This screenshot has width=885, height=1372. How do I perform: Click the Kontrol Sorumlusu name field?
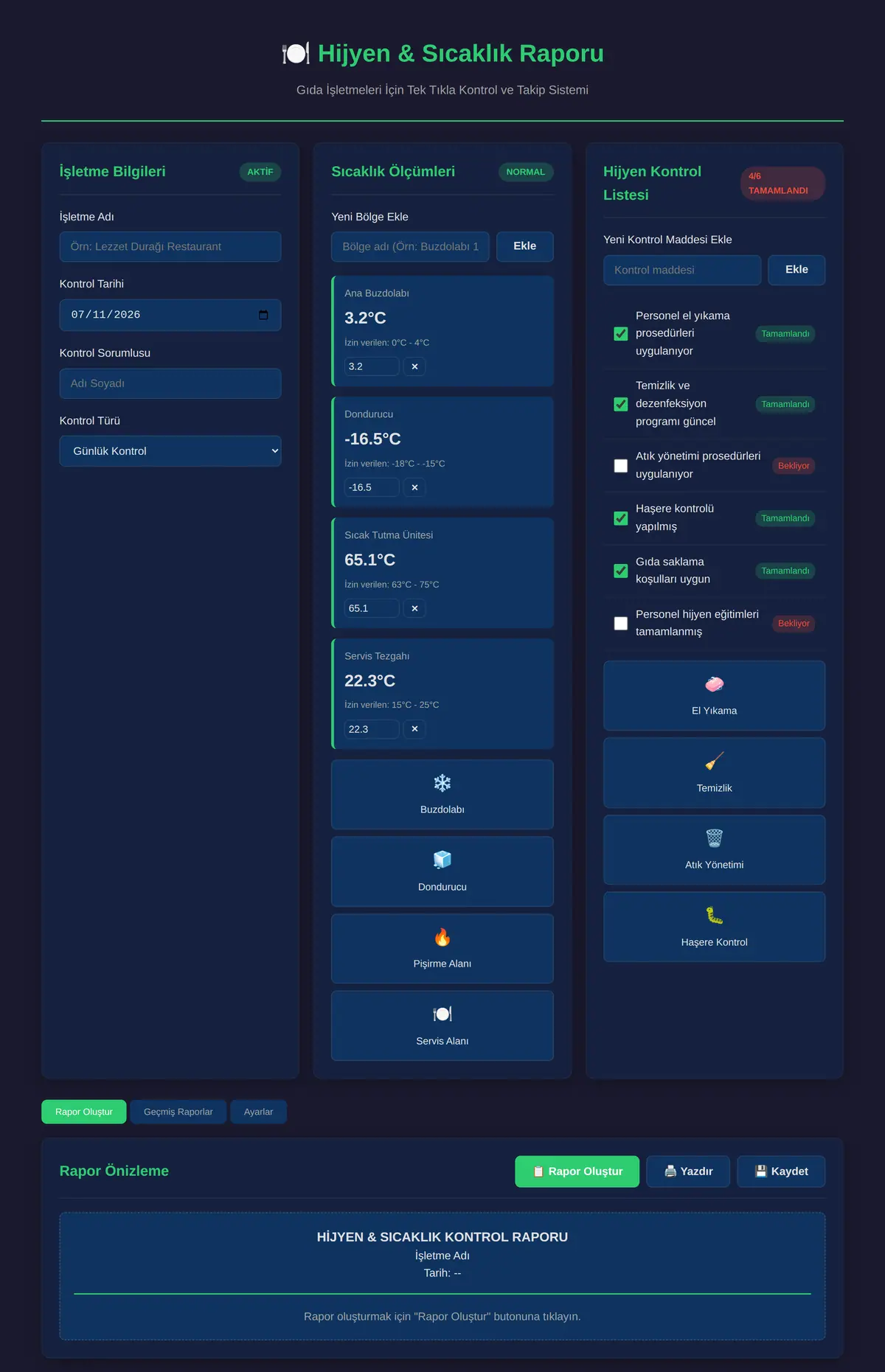click(170, 383)
